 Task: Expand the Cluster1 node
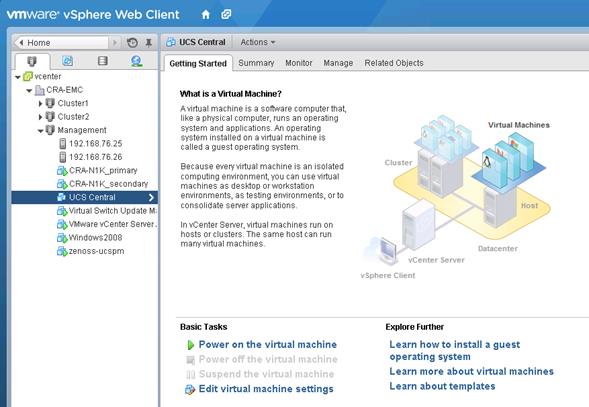point(41,104)
